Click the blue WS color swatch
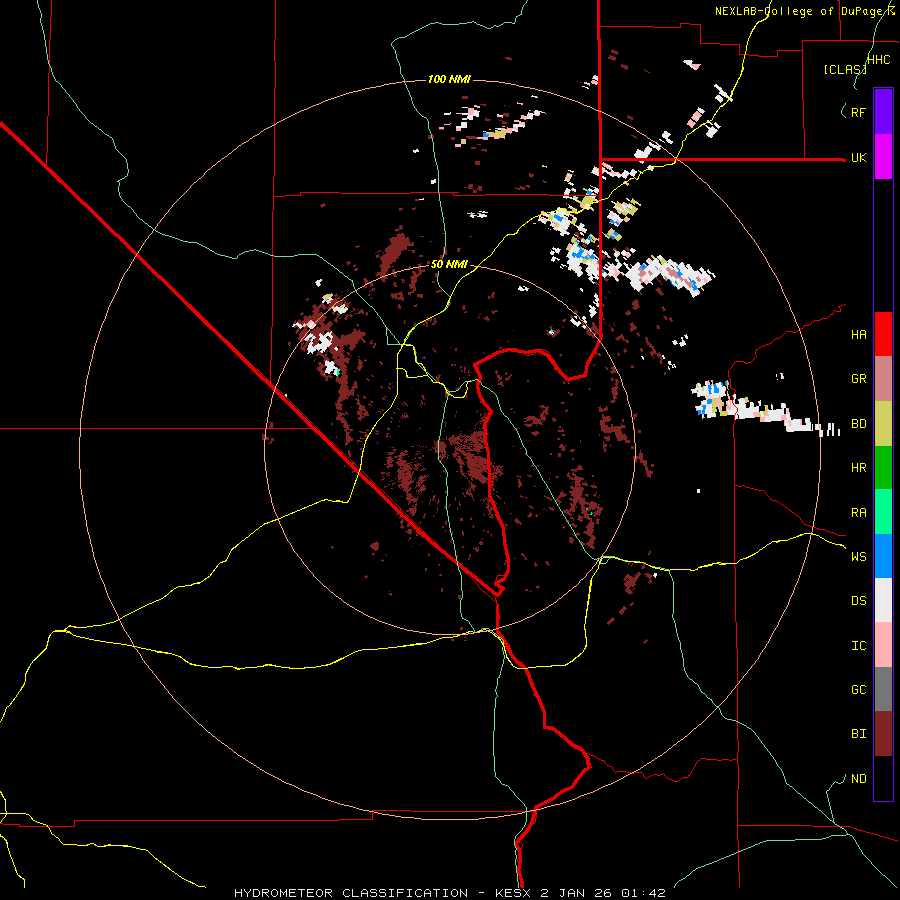 883,556
